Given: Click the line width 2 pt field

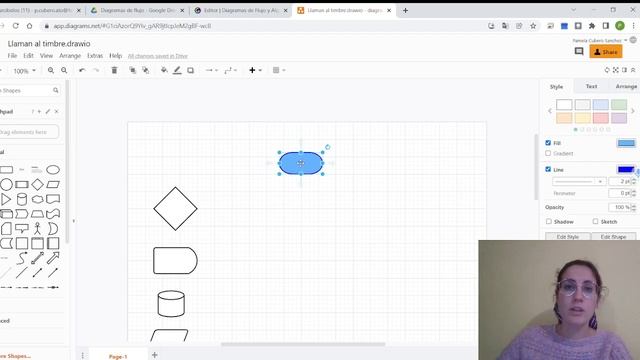Looking at the screenshot, I should (x=620, y=181).
